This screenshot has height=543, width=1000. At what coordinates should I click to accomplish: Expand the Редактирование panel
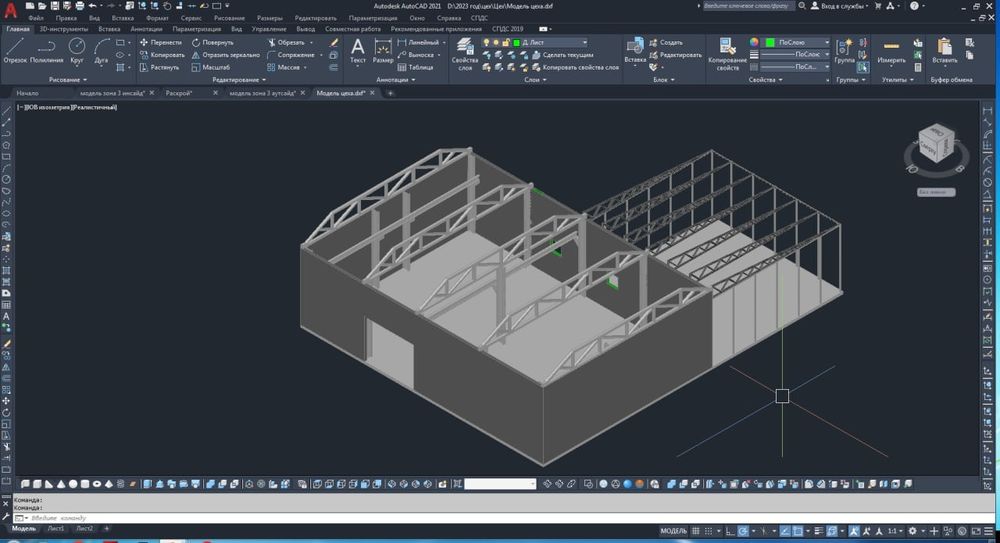237,79
